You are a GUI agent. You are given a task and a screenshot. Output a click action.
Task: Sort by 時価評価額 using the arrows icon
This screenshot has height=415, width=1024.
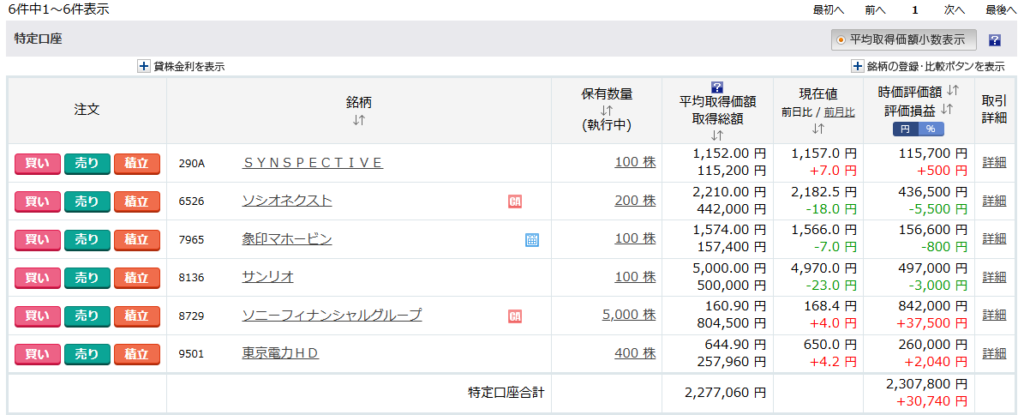951,91
